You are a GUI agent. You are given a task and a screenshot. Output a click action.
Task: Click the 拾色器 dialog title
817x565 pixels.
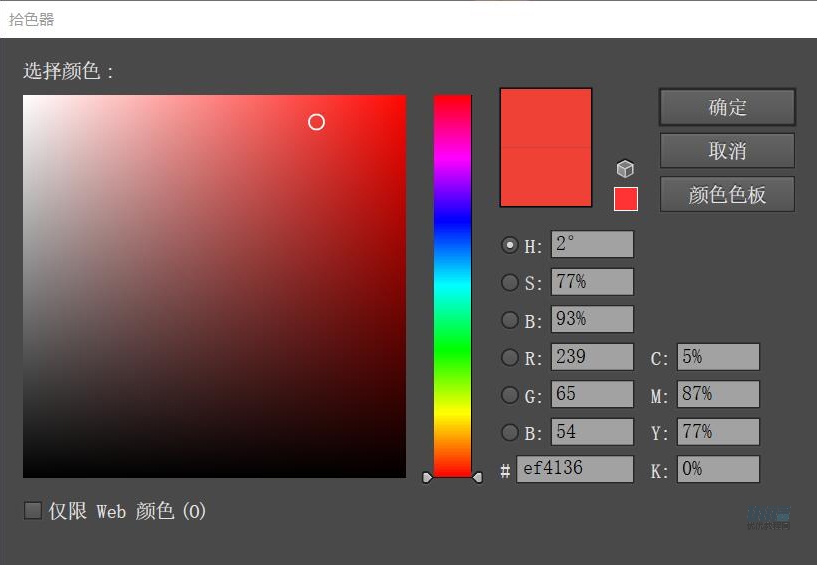point(31,20)
